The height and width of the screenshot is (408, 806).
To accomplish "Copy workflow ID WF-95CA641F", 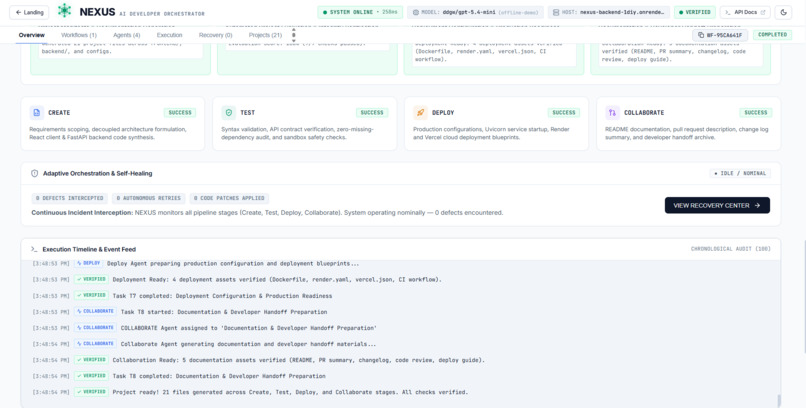I will click(720, 35).
